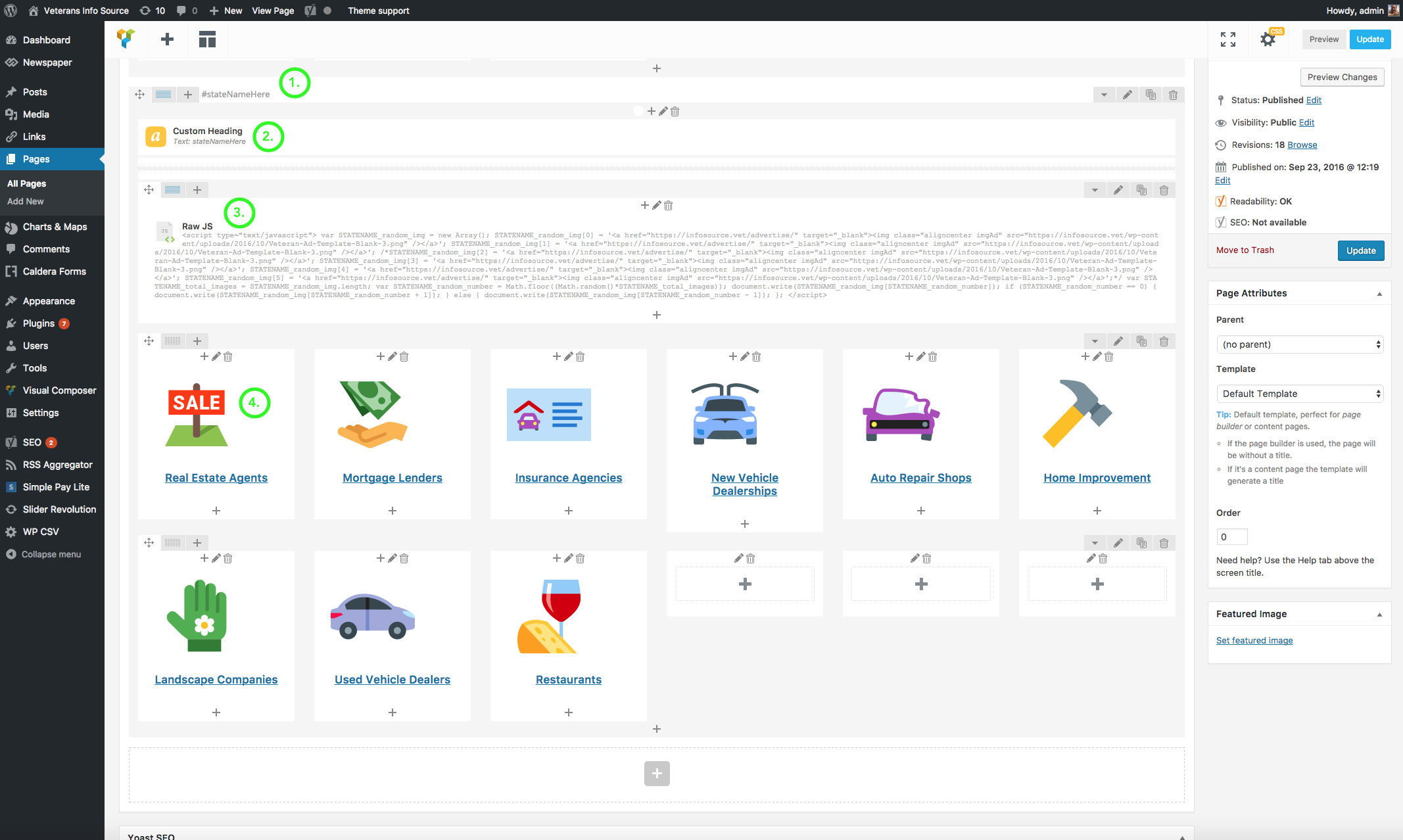This screenshot has height=840, width=1403.
Task: Open the New content admin bar menu
Action: [x=226, y=11]
